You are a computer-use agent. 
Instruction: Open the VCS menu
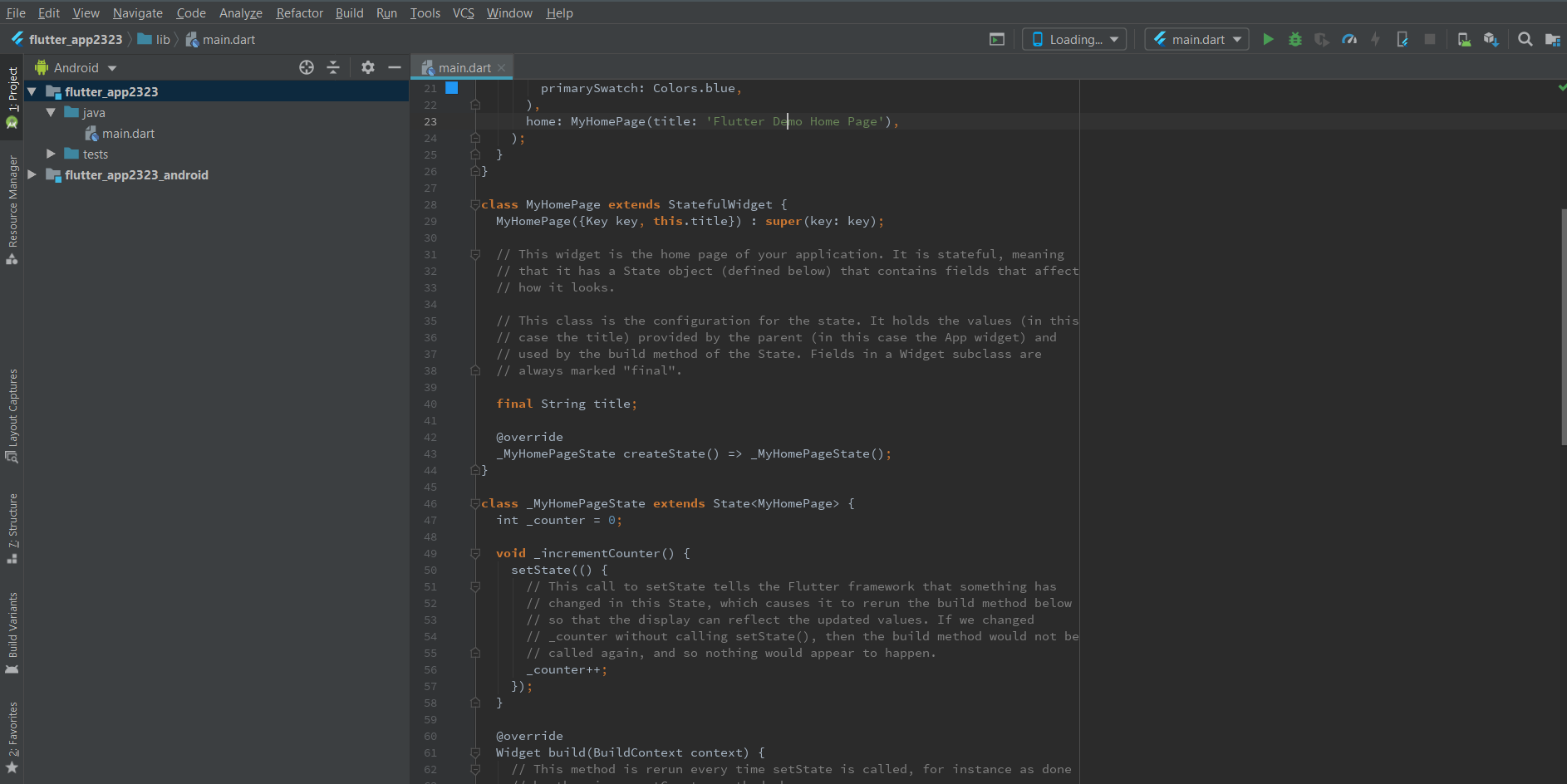point(464,12)
